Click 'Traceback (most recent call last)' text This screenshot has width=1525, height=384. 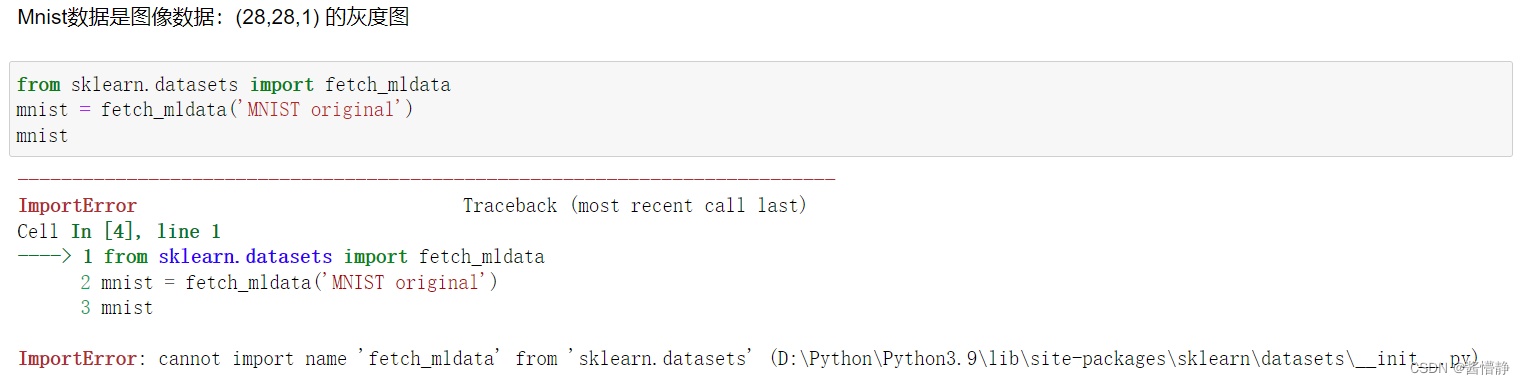click(x=635, y=206)
